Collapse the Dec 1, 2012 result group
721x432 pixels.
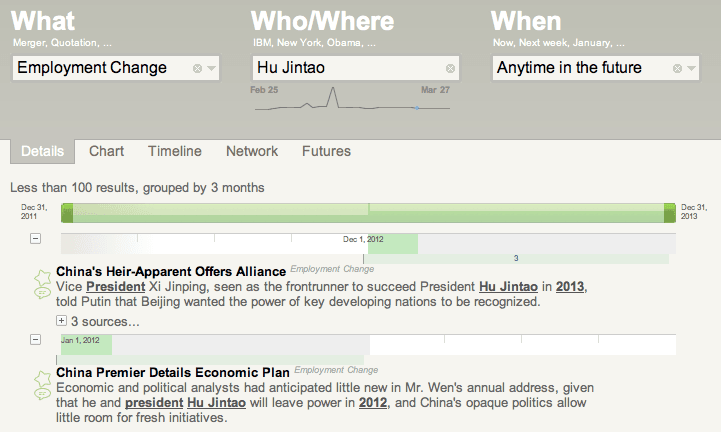click(x=35, y=238)
